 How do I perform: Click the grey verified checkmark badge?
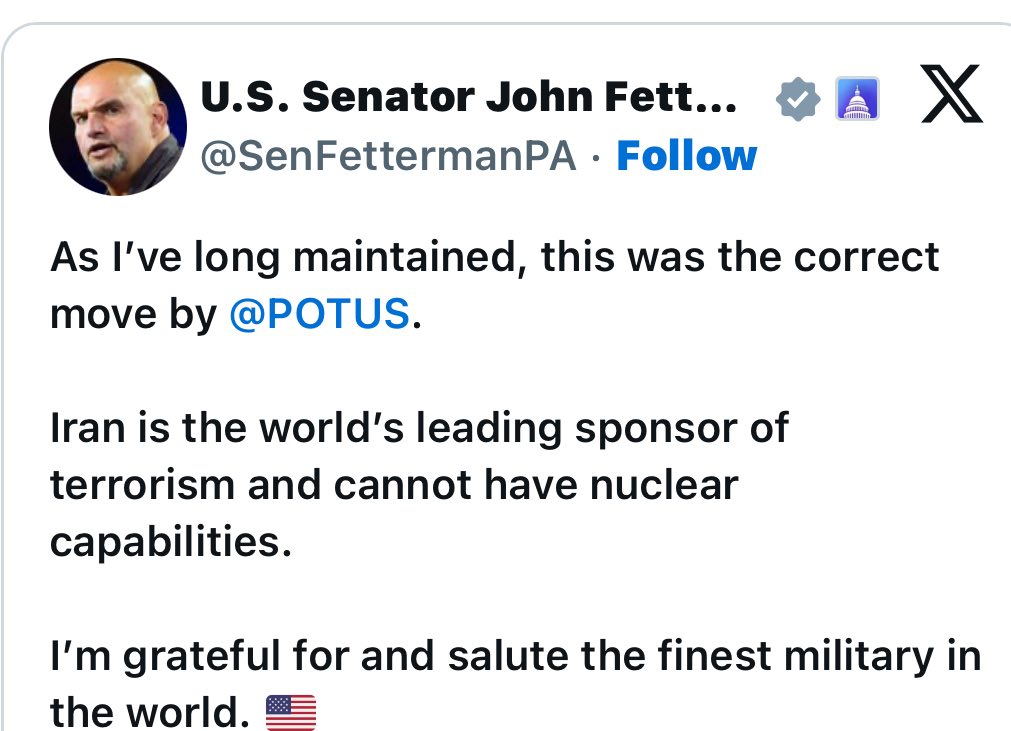click(798, 99)
